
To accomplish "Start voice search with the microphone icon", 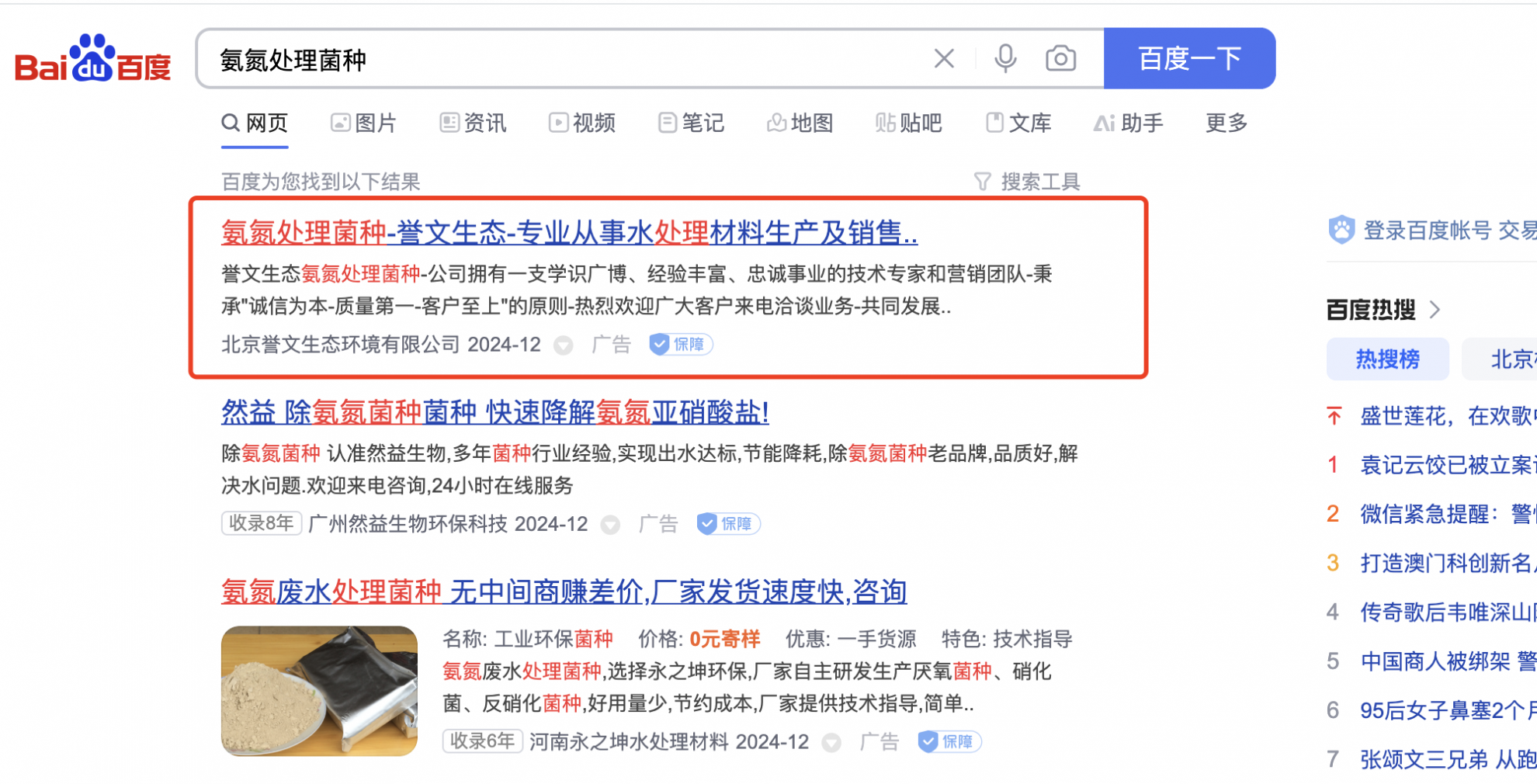I will tap(1005, 58).
